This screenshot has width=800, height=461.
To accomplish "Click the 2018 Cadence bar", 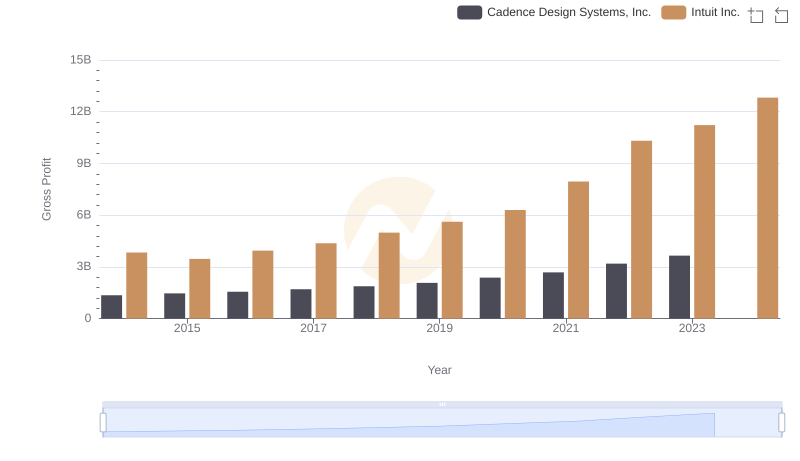I will (x=364, y=302).
